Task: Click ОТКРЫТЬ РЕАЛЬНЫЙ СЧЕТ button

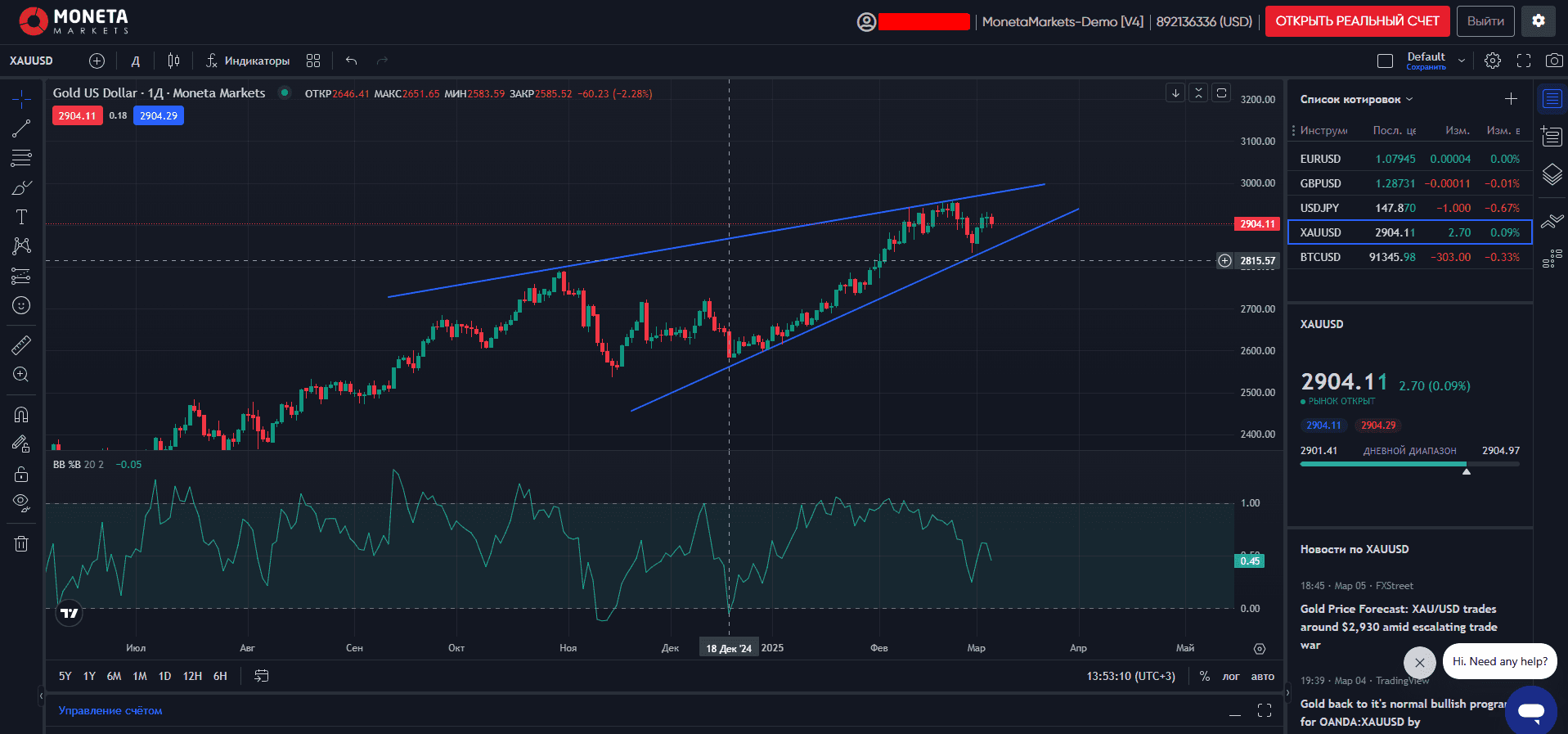Action: point(1357,21)
